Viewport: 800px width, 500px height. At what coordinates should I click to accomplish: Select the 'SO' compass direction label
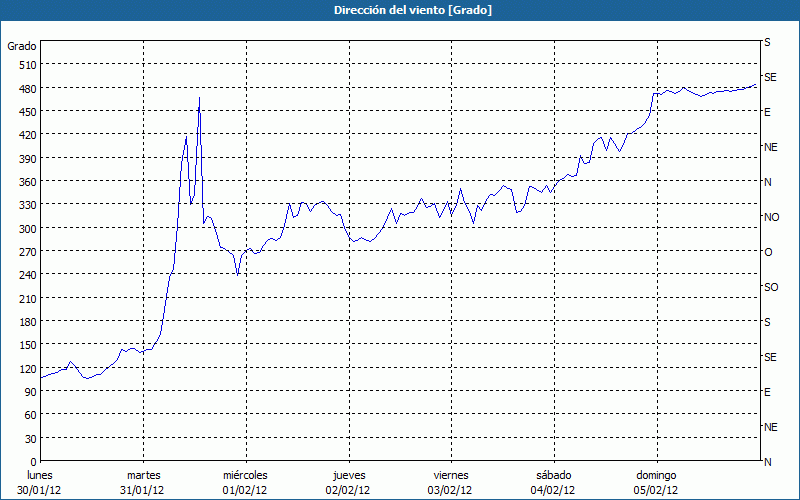(771, 287)
